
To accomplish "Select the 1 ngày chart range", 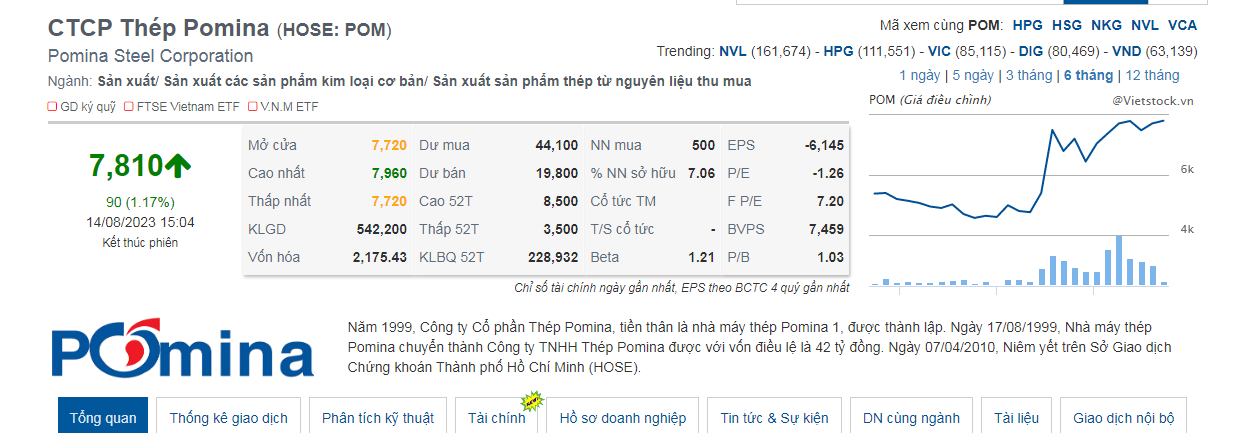I will 919,75.
